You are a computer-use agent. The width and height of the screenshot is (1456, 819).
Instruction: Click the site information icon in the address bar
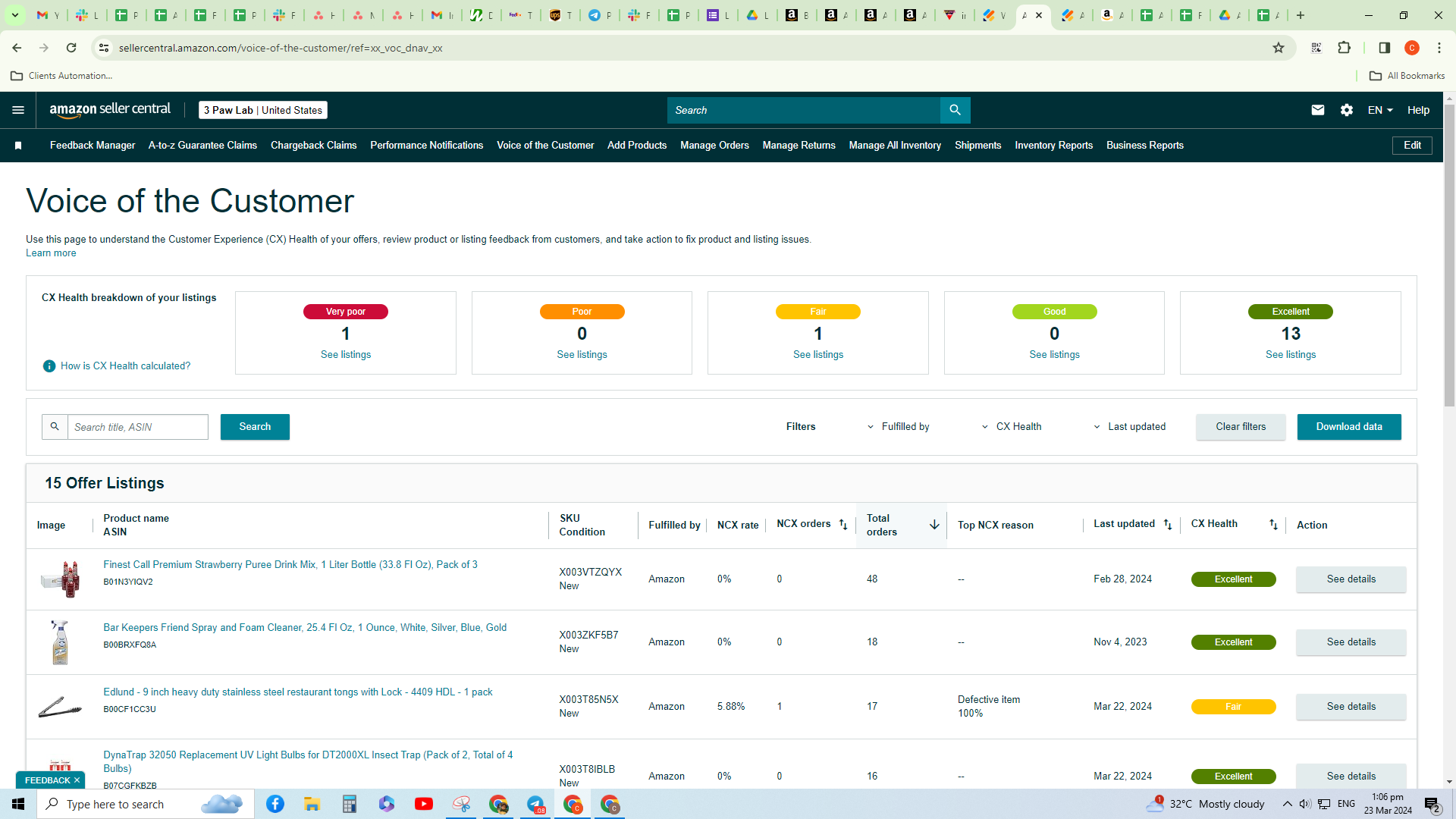tap(104, 48)
